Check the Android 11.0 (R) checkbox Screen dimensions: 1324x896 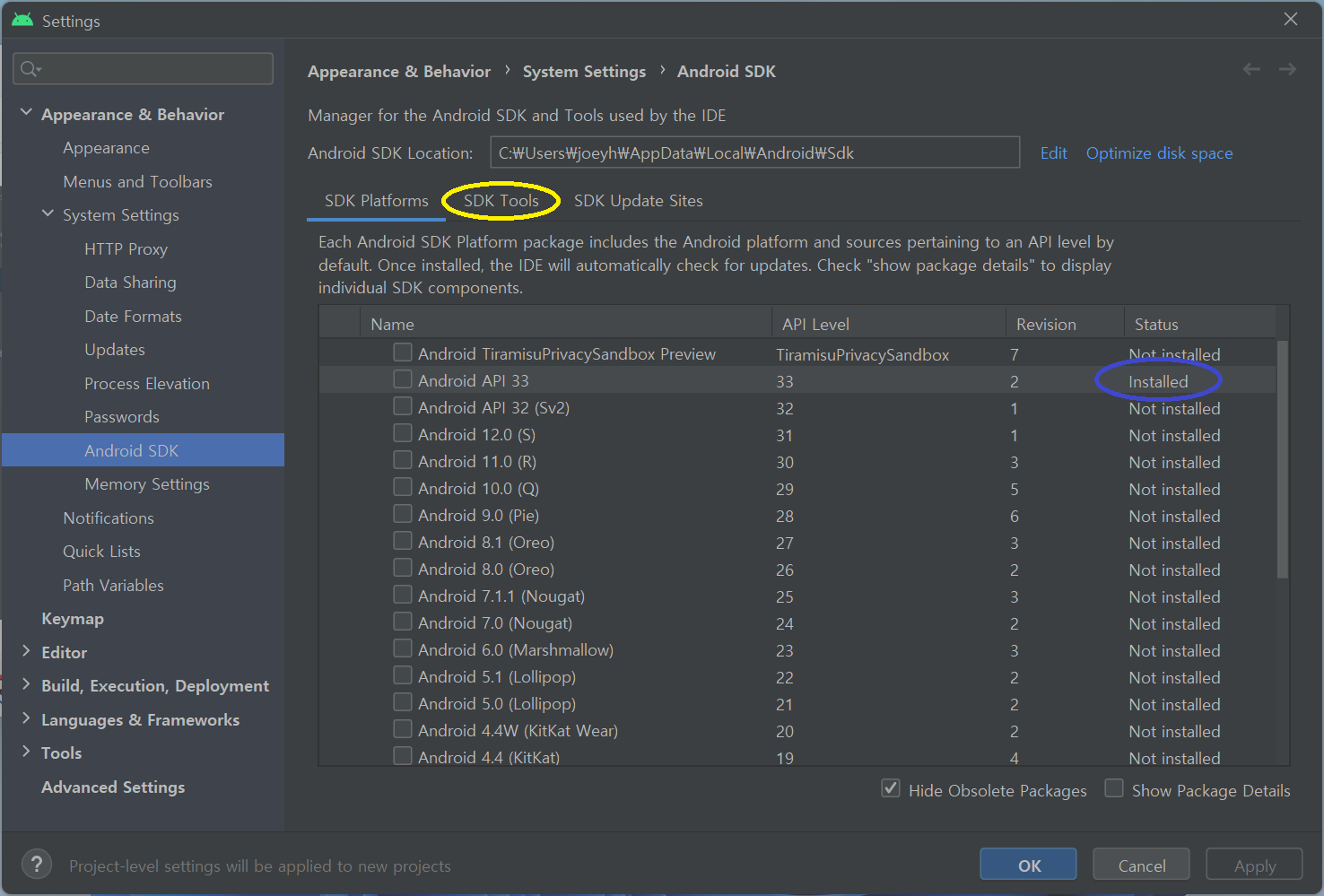click(x=403, y=460)
